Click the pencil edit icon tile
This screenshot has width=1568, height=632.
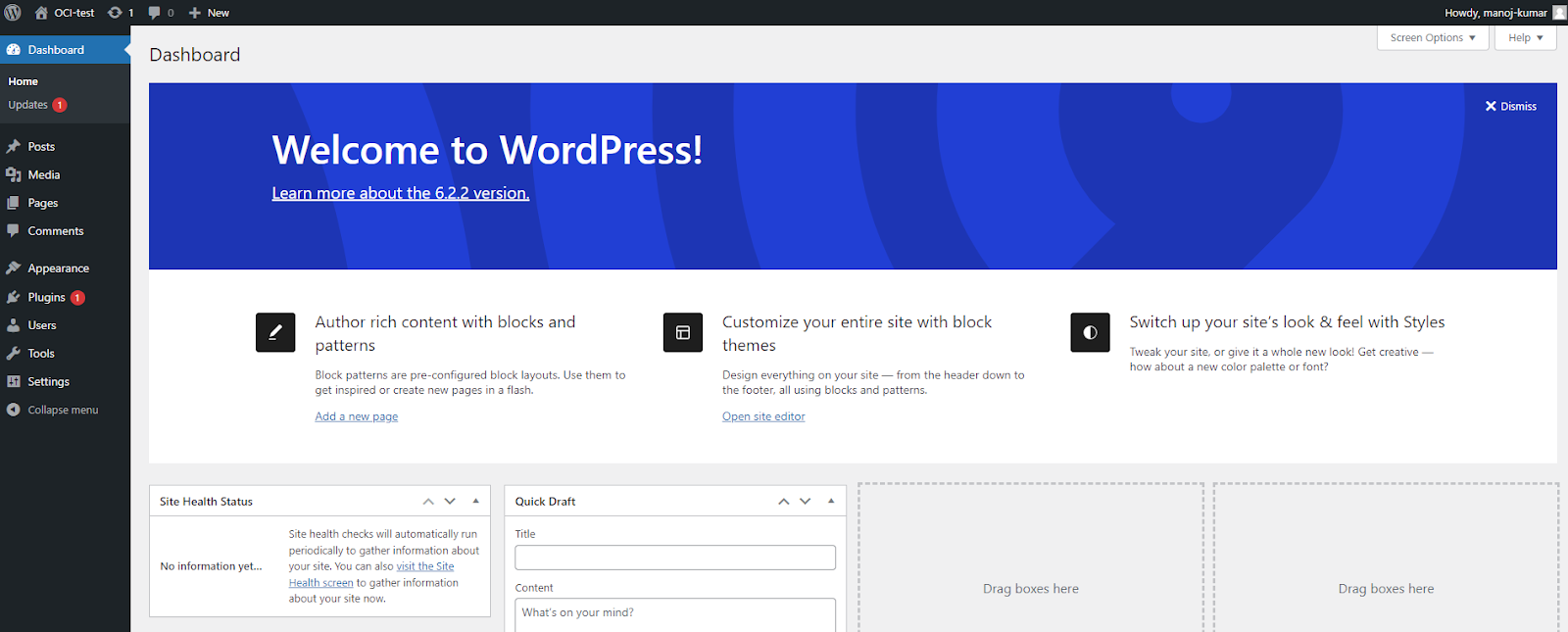pos(275,332)
